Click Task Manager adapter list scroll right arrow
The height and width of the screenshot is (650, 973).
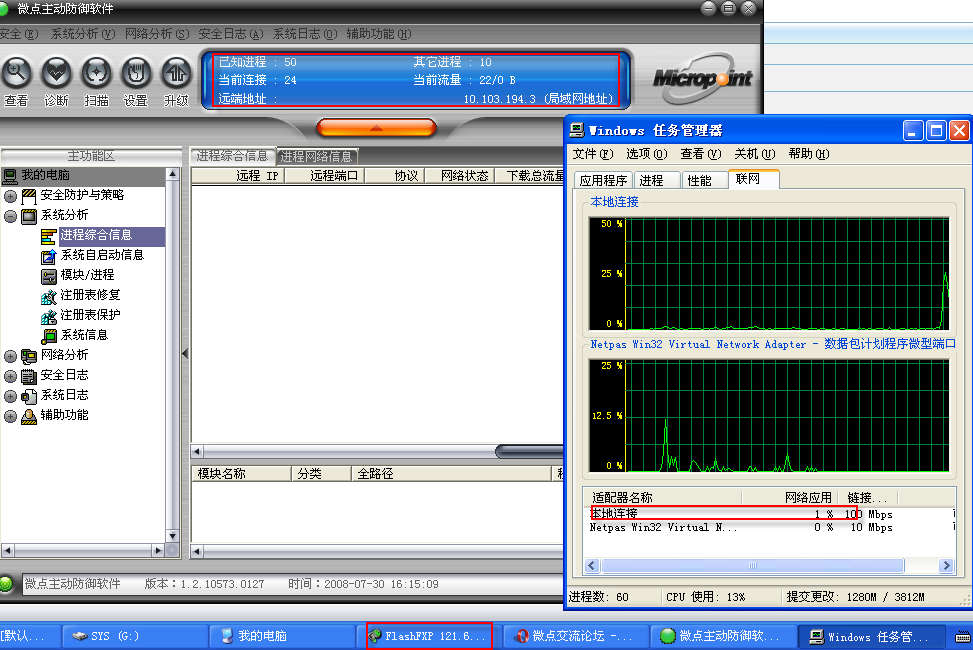point(946,566)
